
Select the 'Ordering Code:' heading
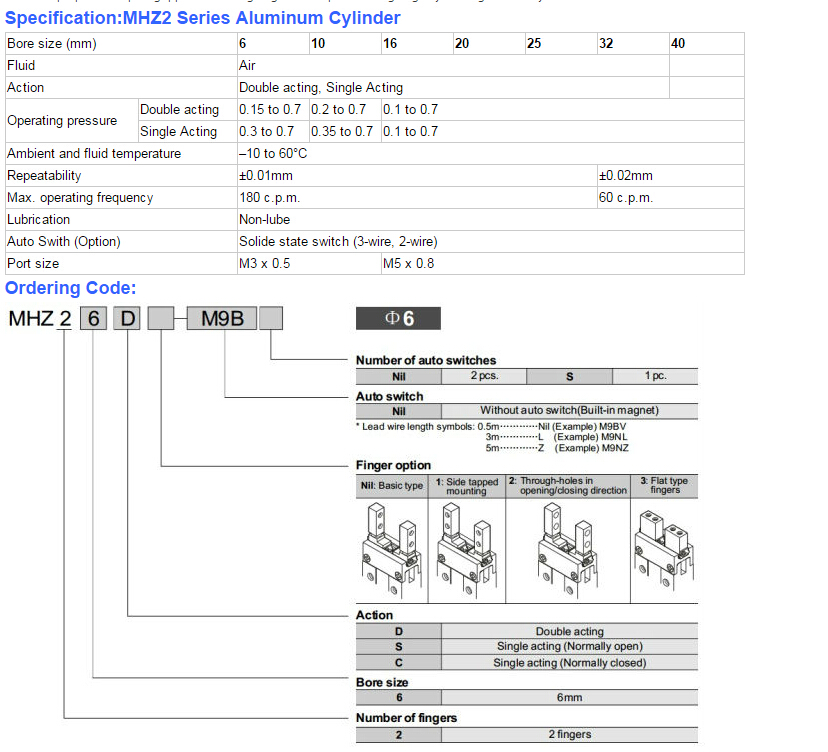point(70,288)
